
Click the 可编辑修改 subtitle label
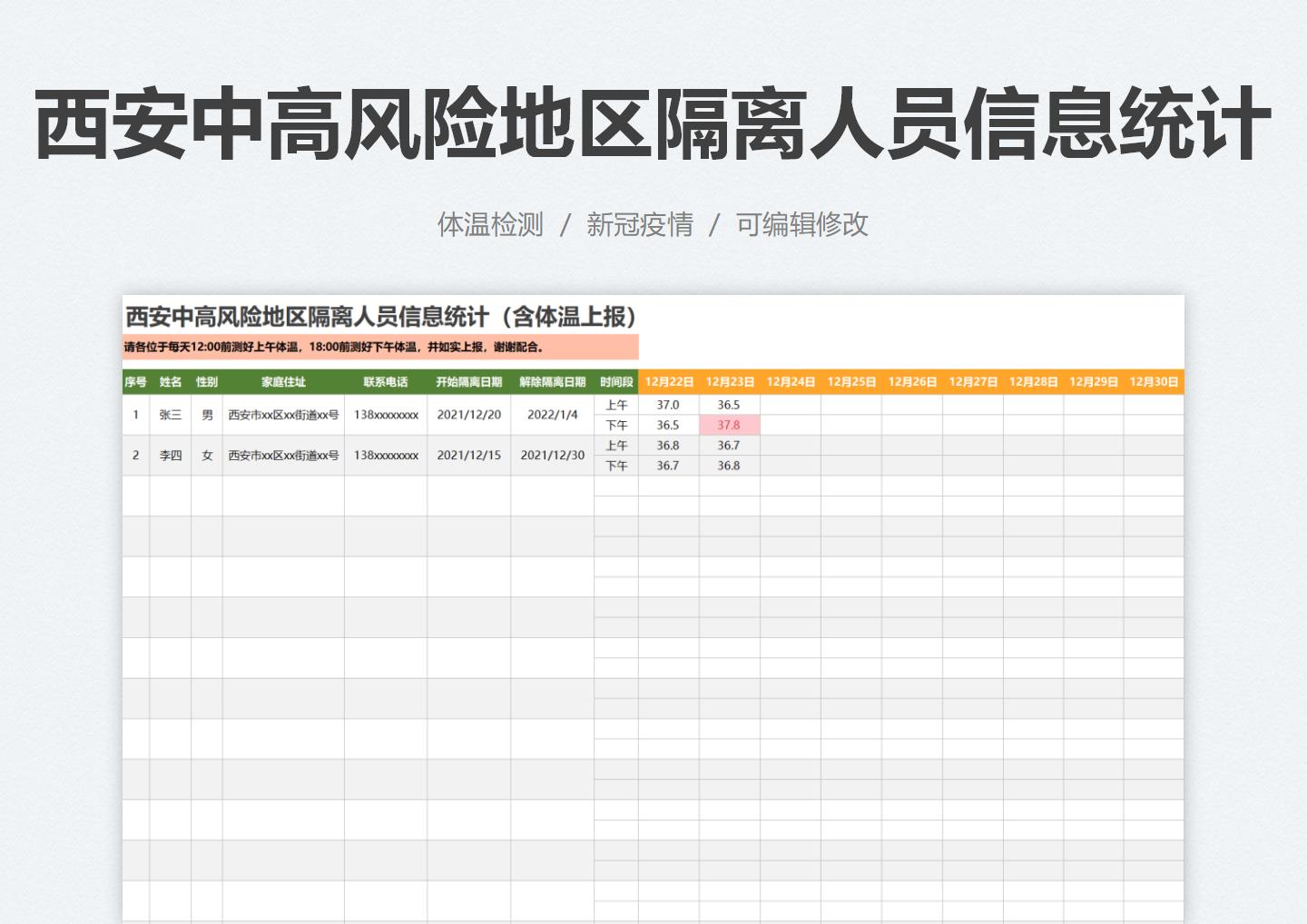click(803, 224)
